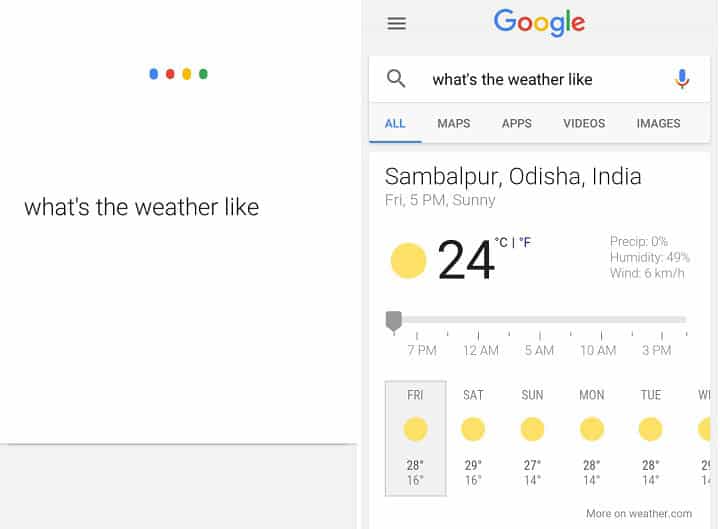Click the large sun weather icon

(x=408, y=261)
